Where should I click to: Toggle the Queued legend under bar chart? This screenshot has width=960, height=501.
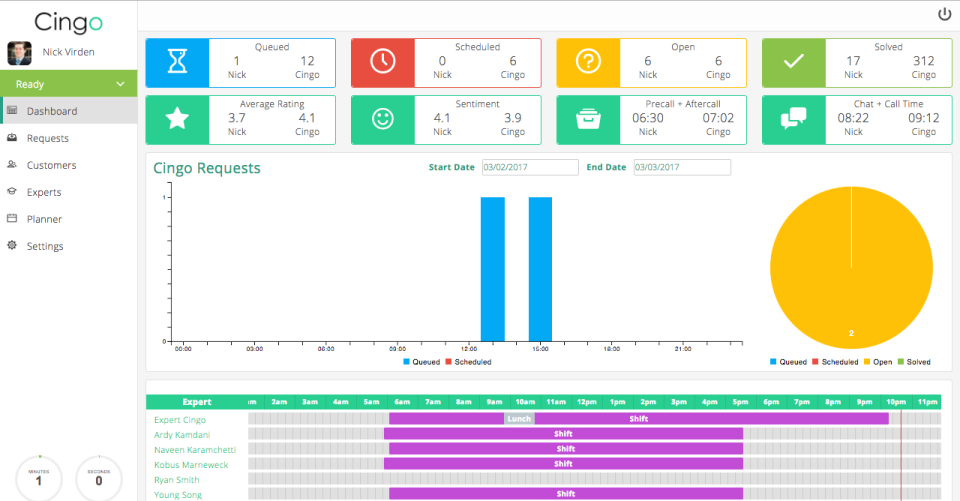[x=421, y=362]
